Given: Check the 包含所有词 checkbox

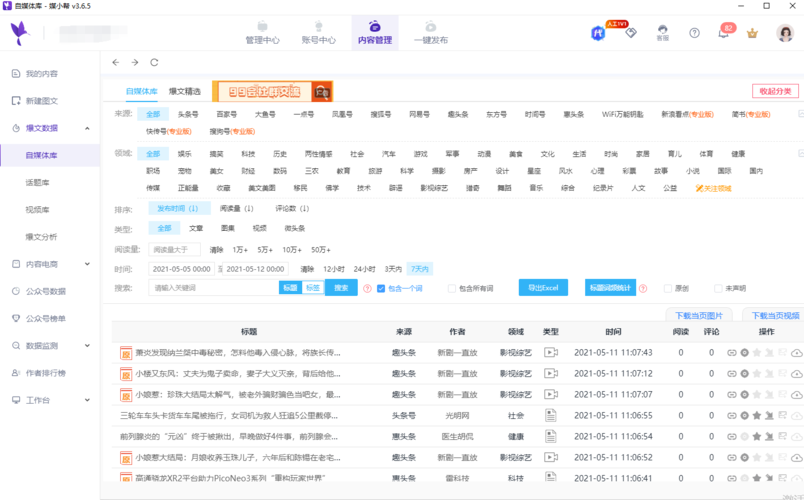Looking at the screenshot, I should (x=452, y=288).
